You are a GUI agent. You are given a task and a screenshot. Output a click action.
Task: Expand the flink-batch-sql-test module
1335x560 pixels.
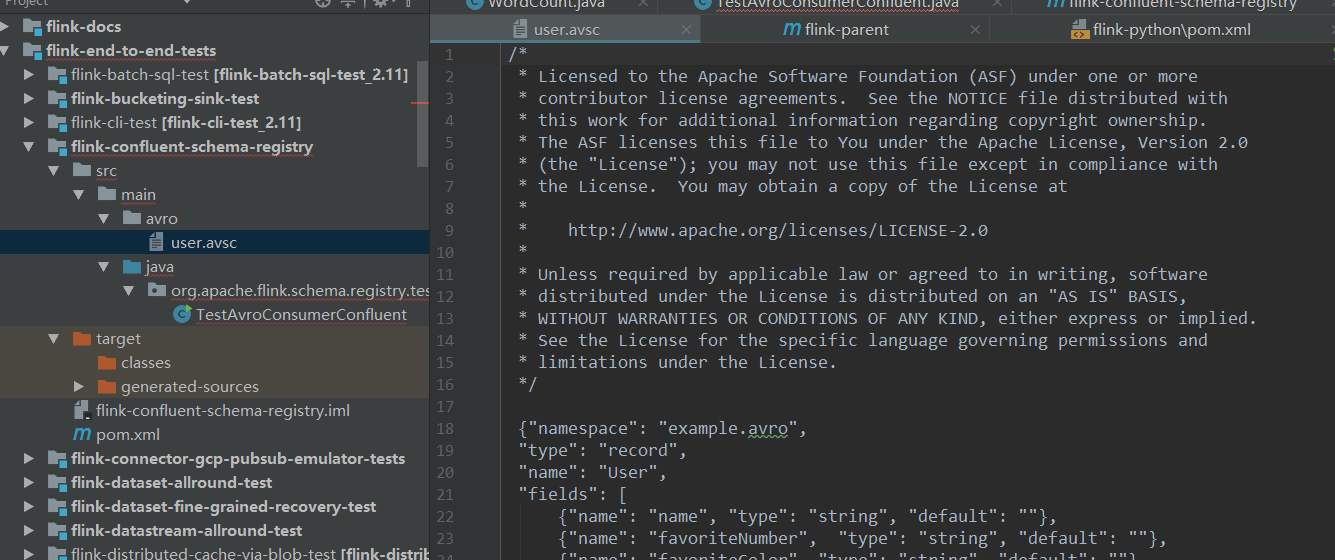pos(29,74)
